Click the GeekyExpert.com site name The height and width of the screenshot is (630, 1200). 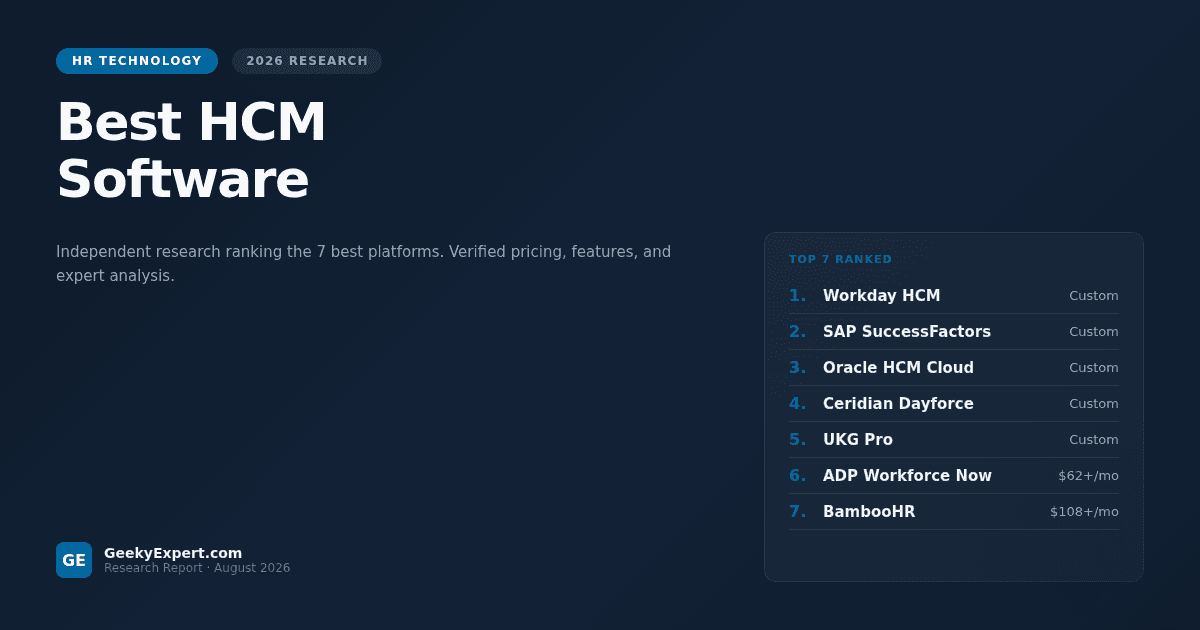point(173,553)
